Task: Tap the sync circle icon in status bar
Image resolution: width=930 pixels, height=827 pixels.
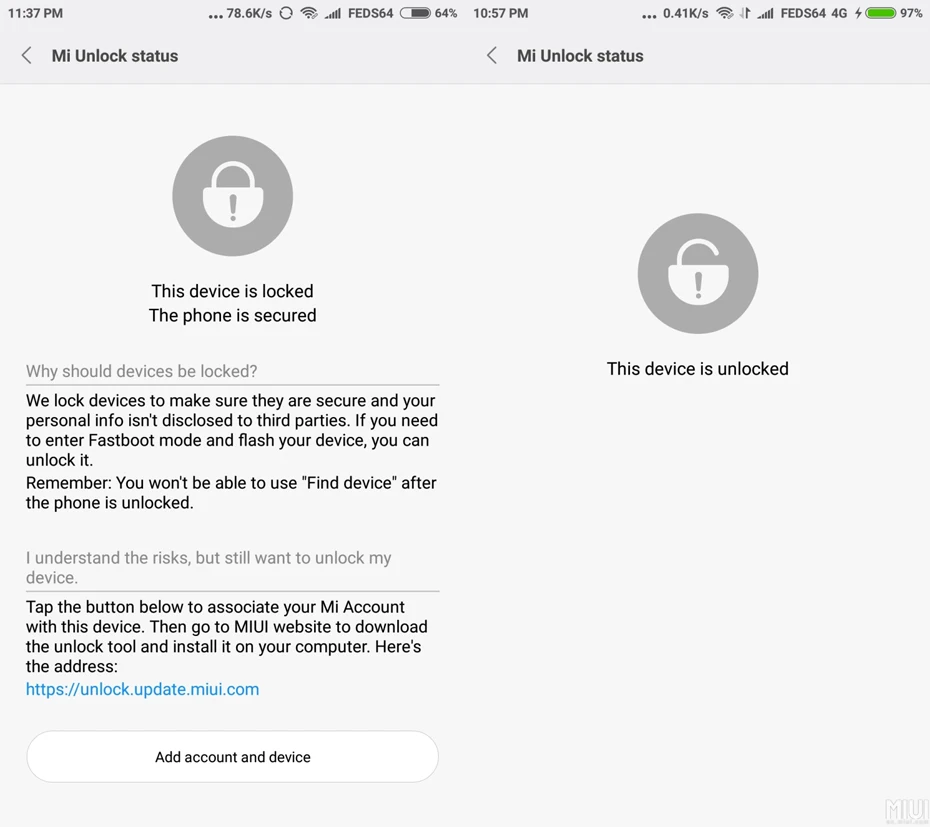Action: tap(286, 13)
